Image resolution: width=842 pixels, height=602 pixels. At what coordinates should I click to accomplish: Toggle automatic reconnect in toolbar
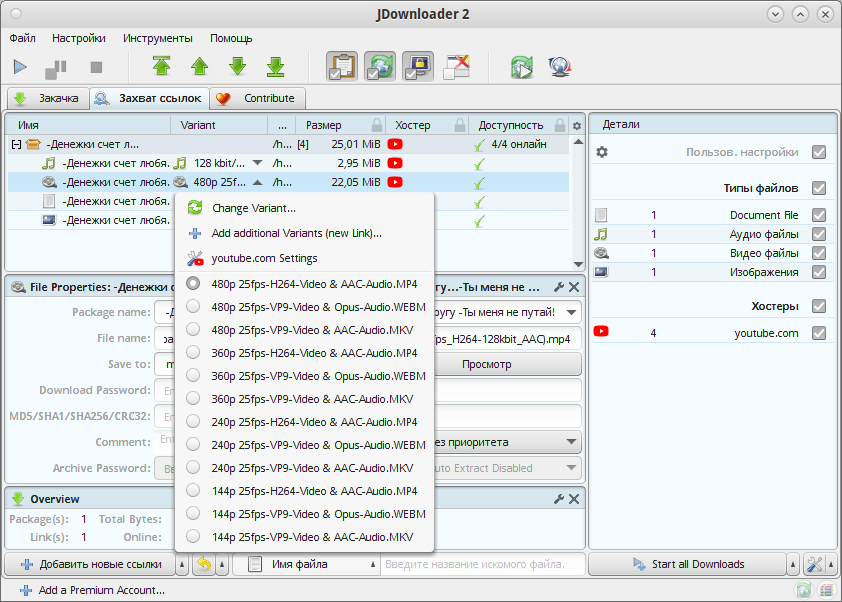[380, 67]
